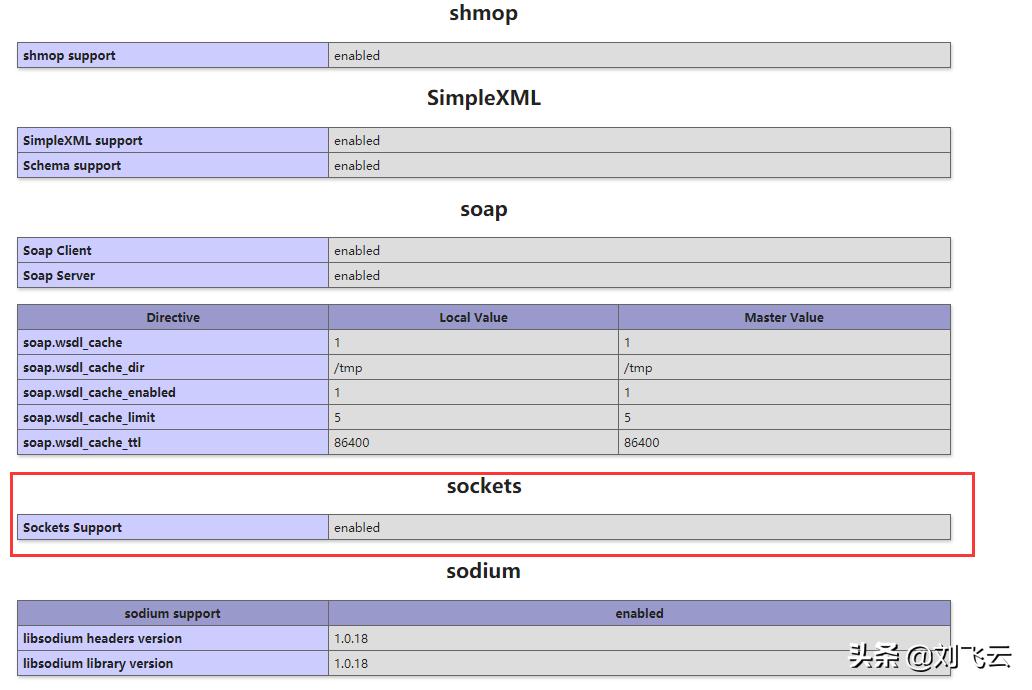Click local value "5" of soap.wsdl_cache_limit
Image resolution: width=1032 pixels, height=690 pixels.
(337, 417)
